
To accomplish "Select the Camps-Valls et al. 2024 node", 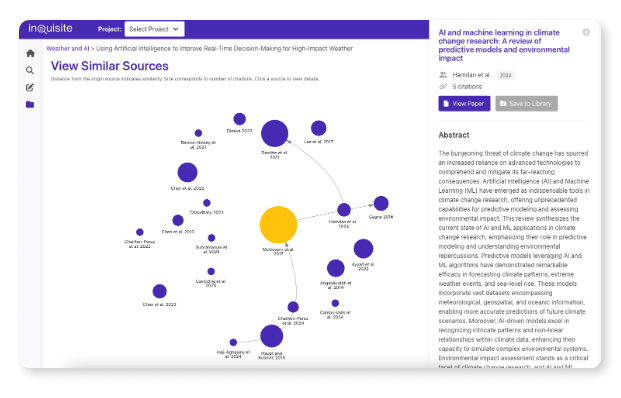I will coord(335,303).
